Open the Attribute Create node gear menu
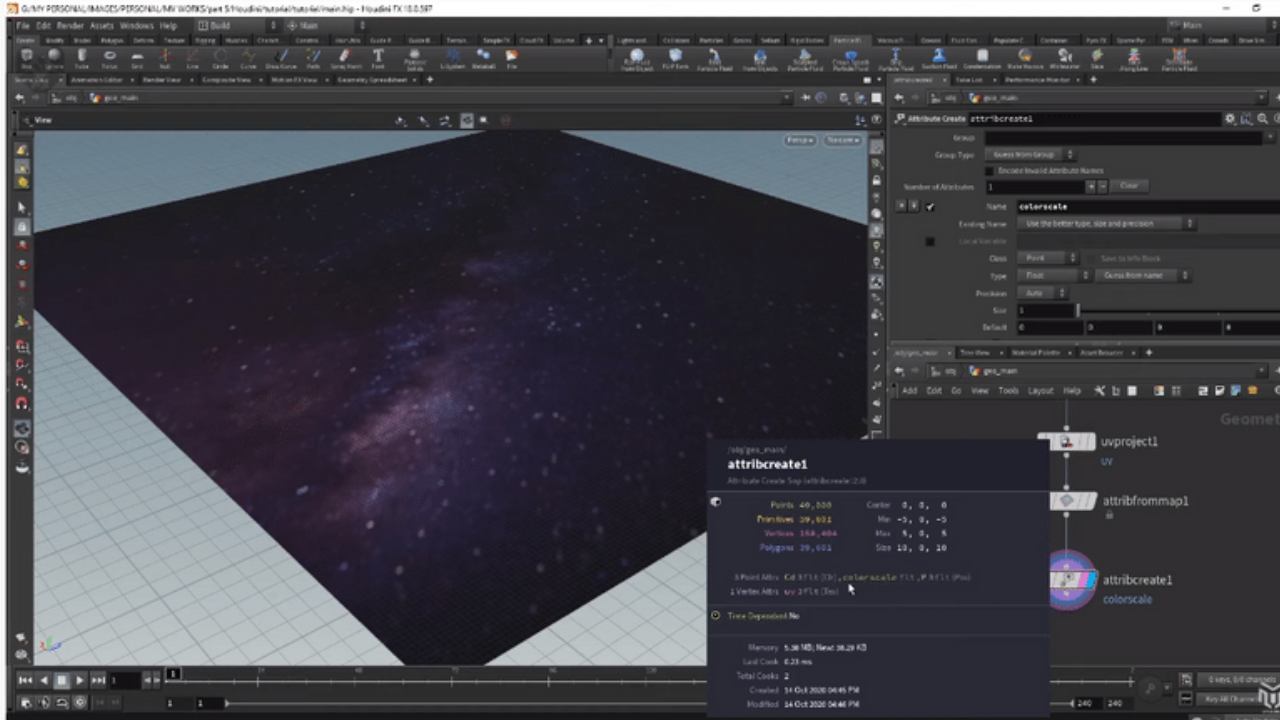The image size is (1280, 720). point(1229,118)
